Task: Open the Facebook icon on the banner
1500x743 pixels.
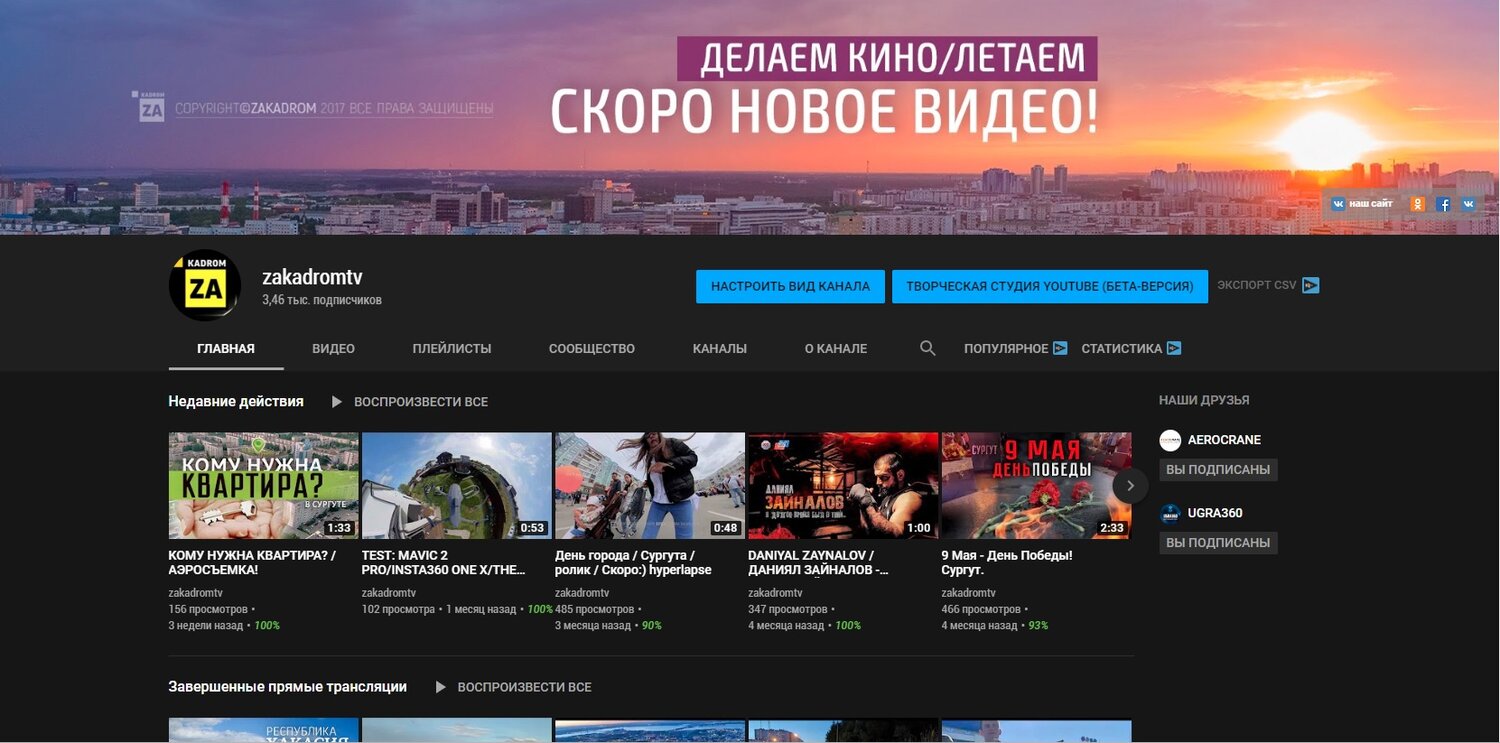Action: pos(1443,204)
